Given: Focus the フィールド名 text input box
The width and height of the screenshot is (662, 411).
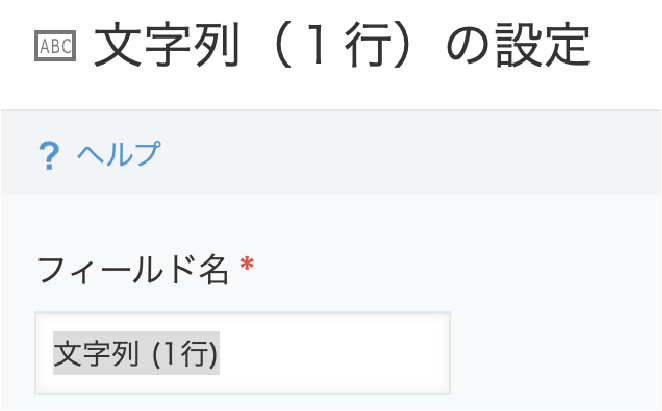Looking at the screenshot, I should pos(242,353).
